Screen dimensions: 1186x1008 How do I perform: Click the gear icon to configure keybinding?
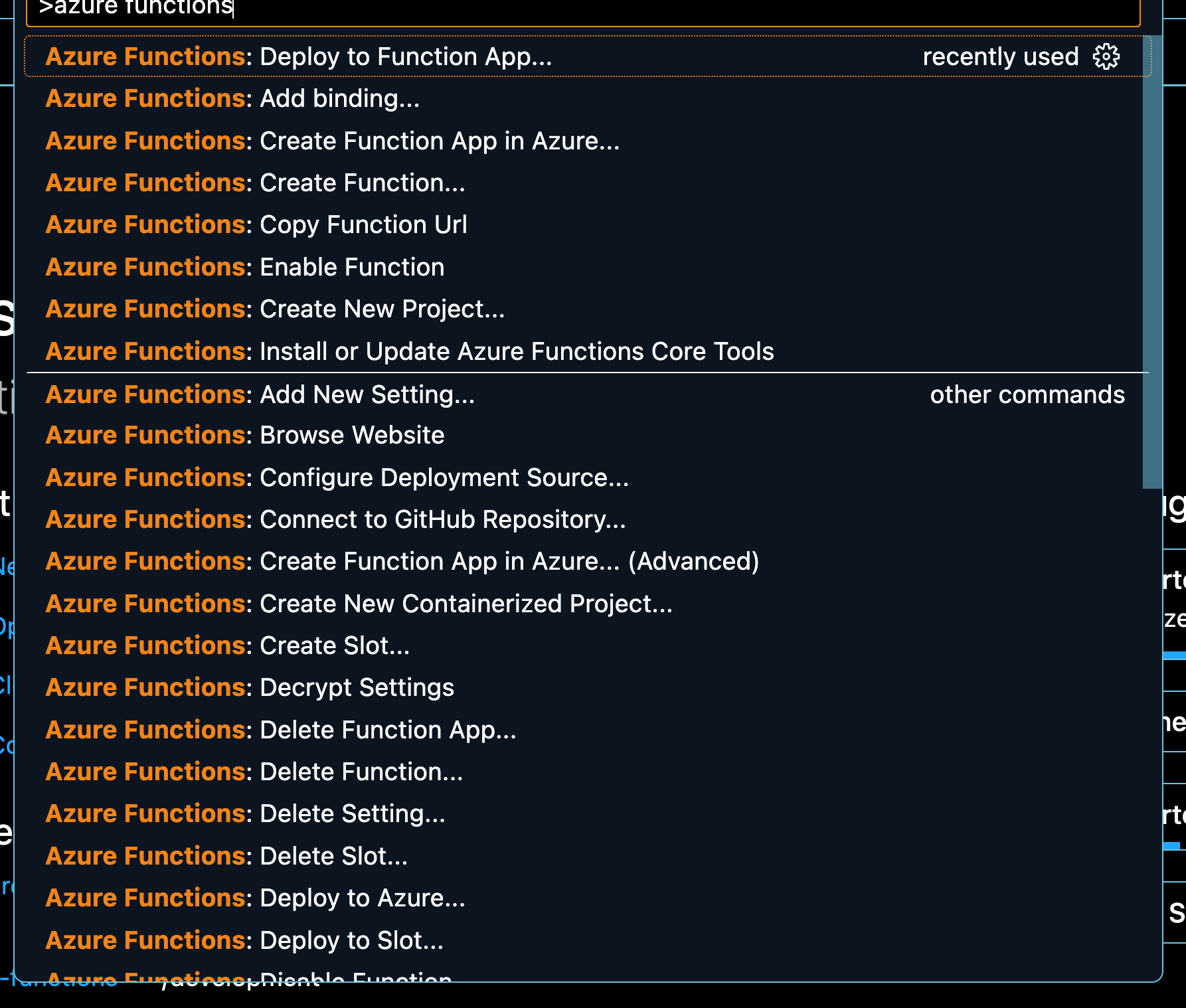point(1106,57)
